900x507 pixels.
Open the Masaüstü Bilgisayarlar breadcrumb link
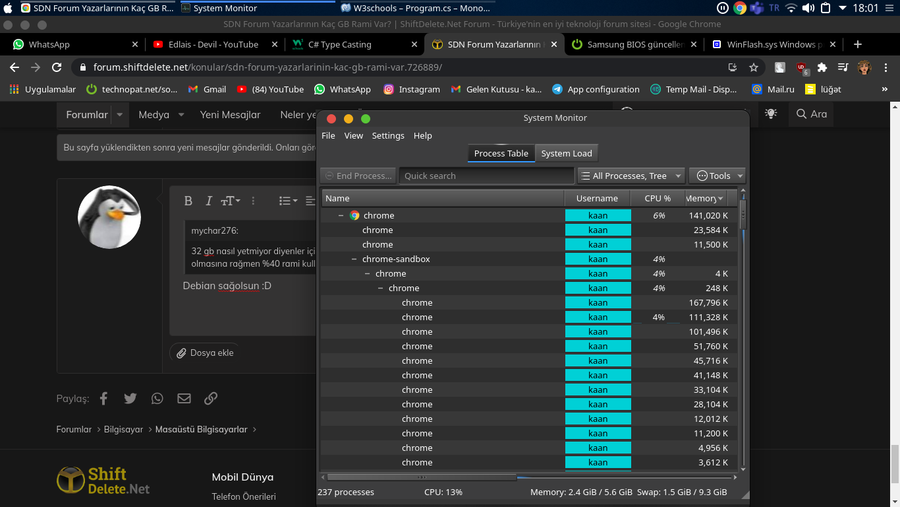click(200, 430)
